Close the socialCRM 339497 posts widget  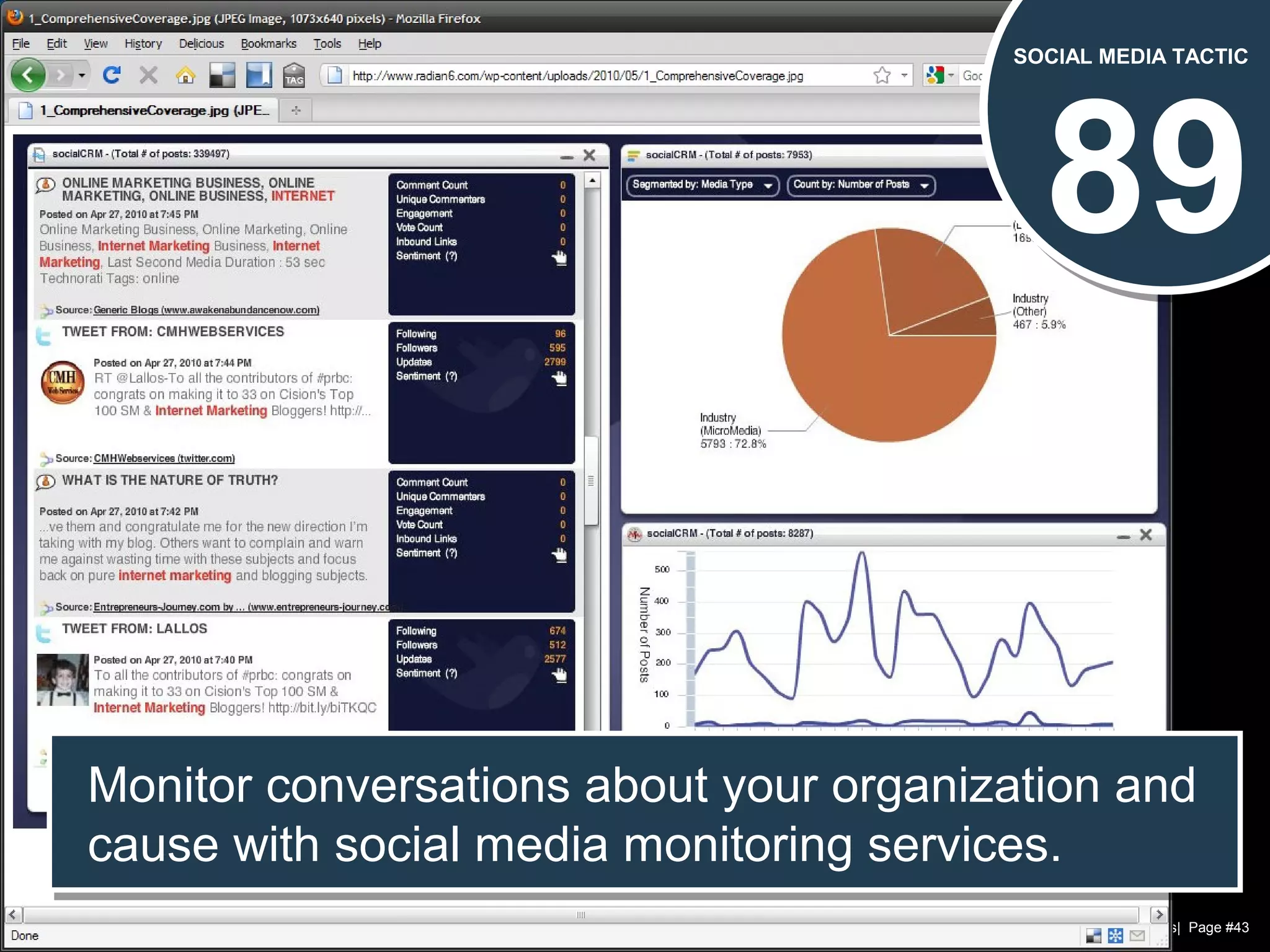coord(589,155)
